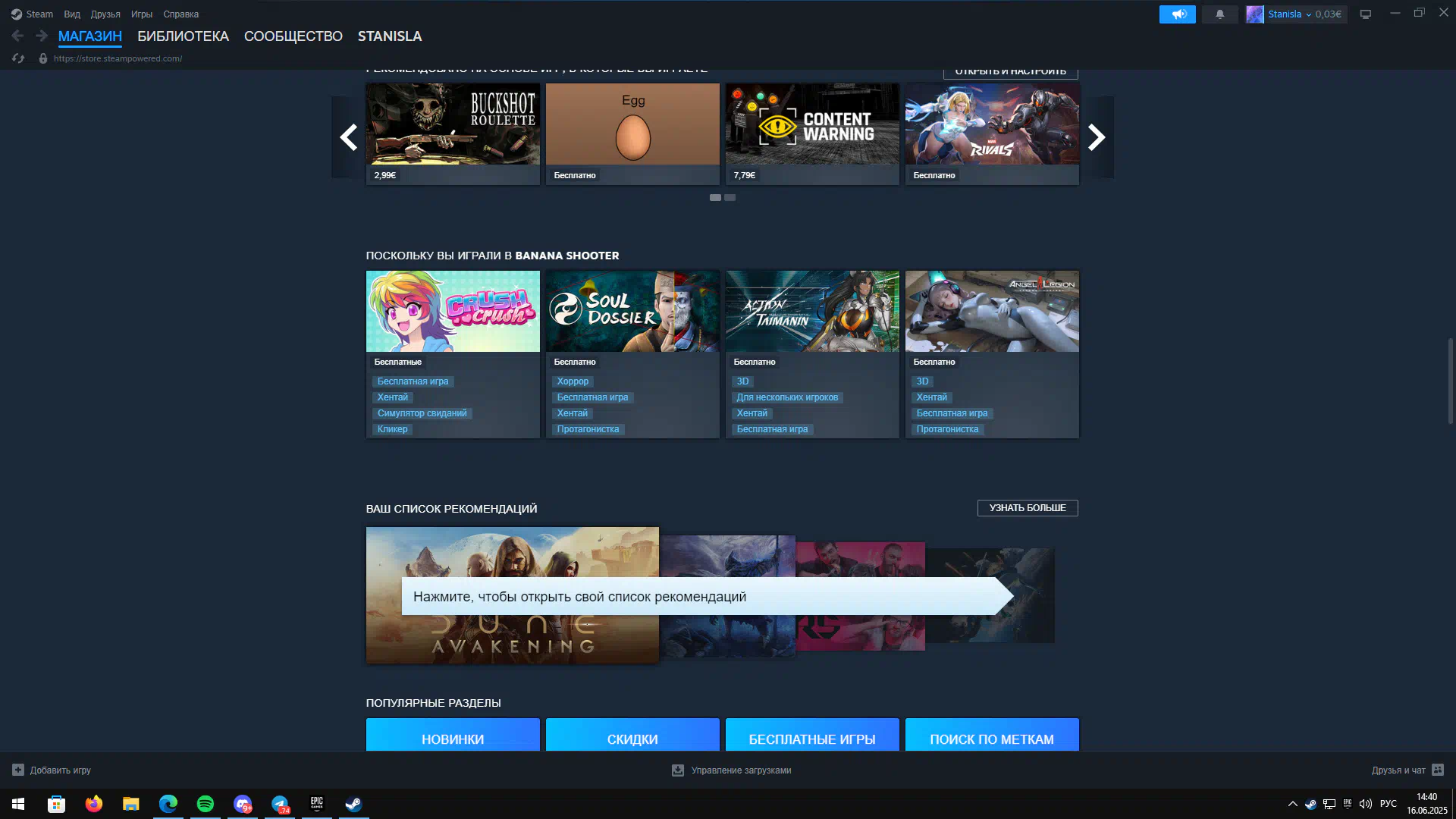Switch the РУС keyboard language indicator
The height and width of the screenshot is (819, 1456).
pyautogui.click(x=1388, y=804)
